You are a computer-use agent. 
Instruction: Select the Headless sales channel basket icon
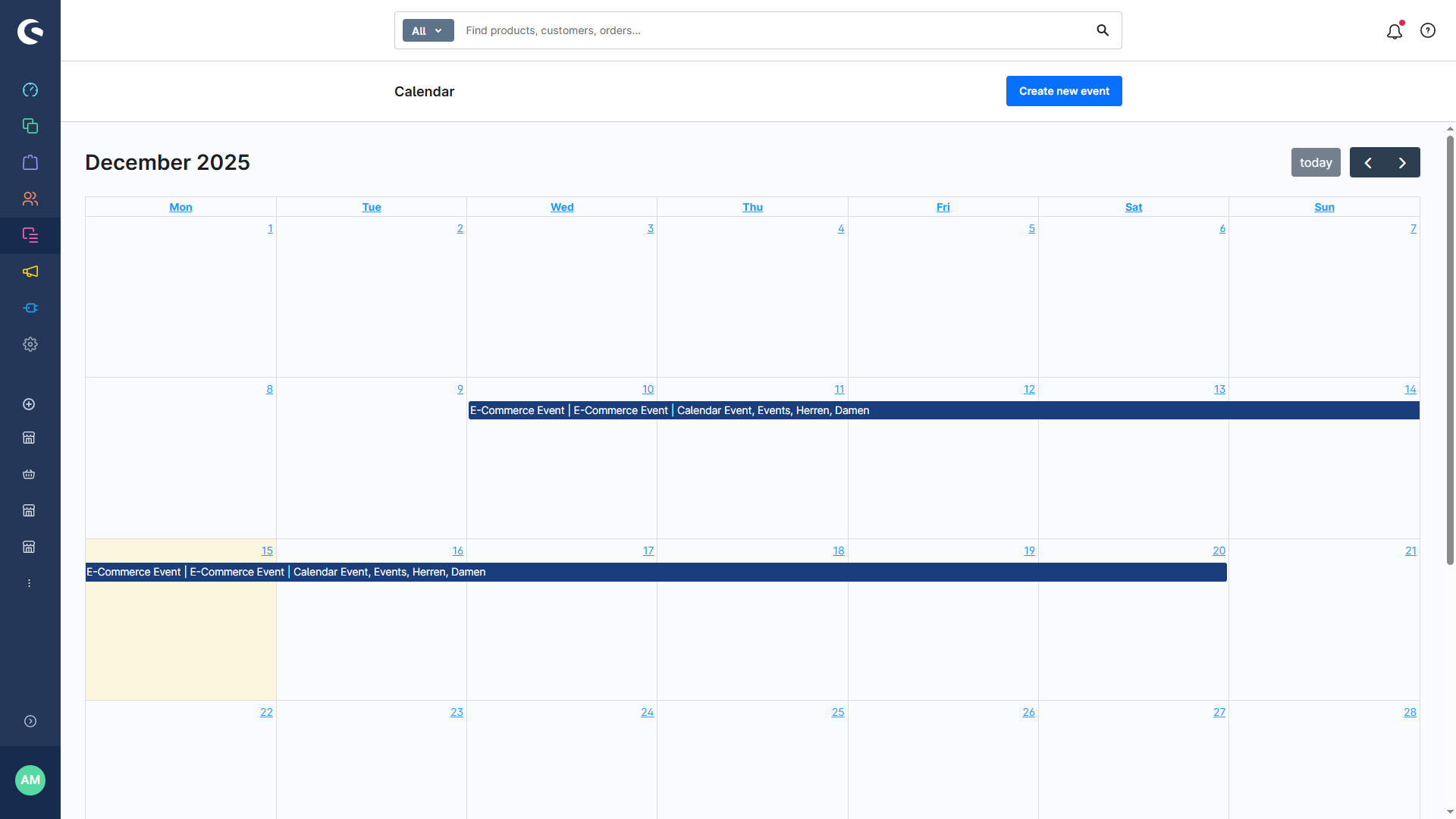click(29, 474)
